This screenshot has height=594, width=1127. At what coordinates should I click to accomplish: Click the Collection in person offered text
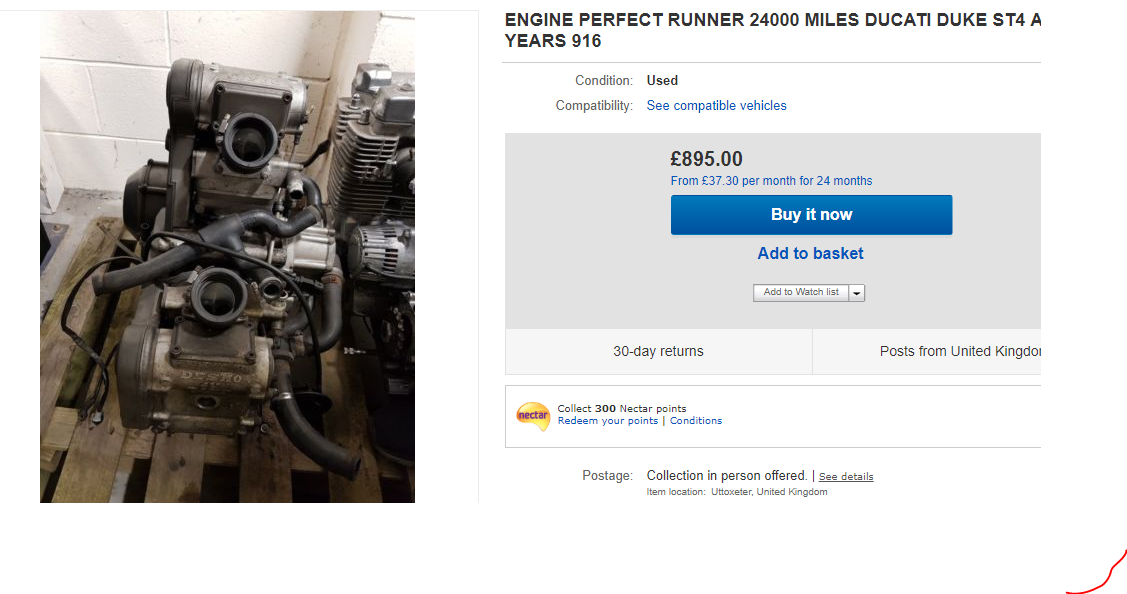(x=727, y=476)
